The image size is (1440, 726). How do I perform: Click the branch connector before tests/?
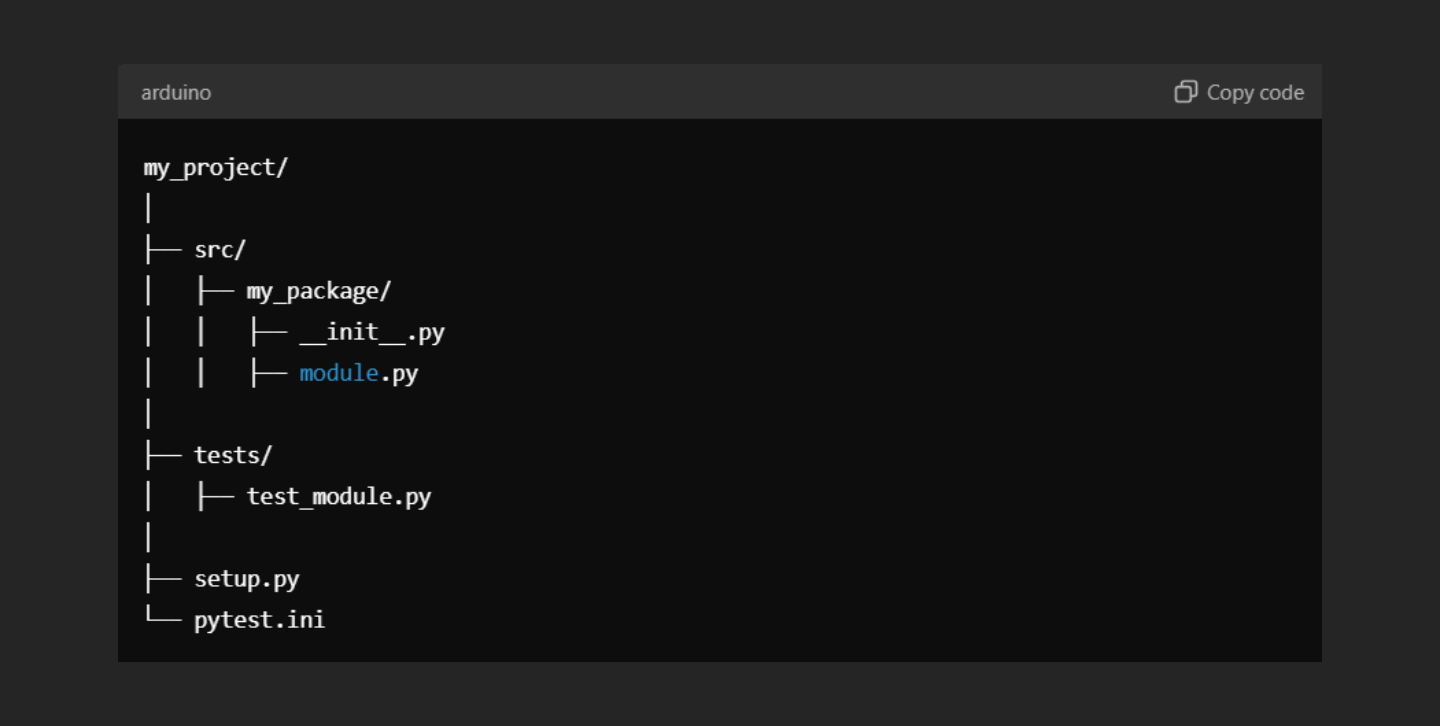coord(163,456)
